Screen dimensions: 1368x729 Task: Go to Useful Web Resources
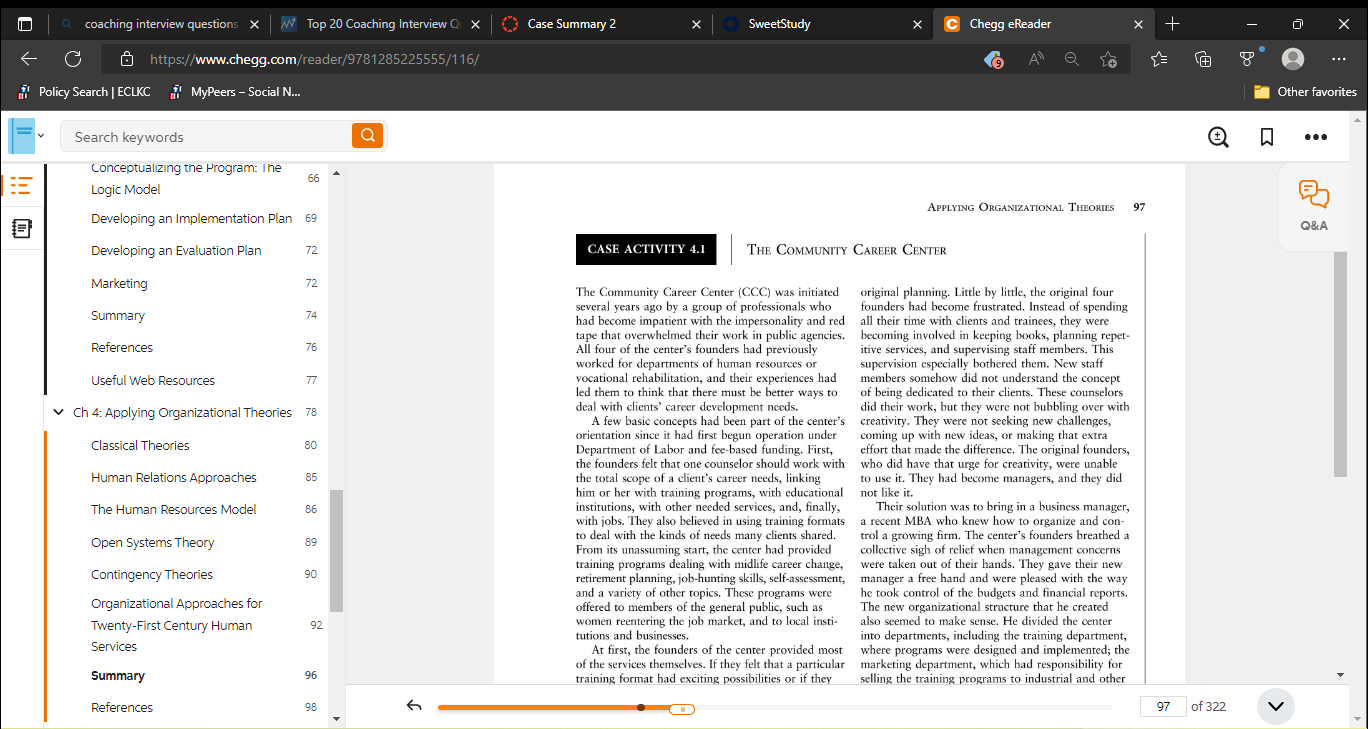coord(153,380)
